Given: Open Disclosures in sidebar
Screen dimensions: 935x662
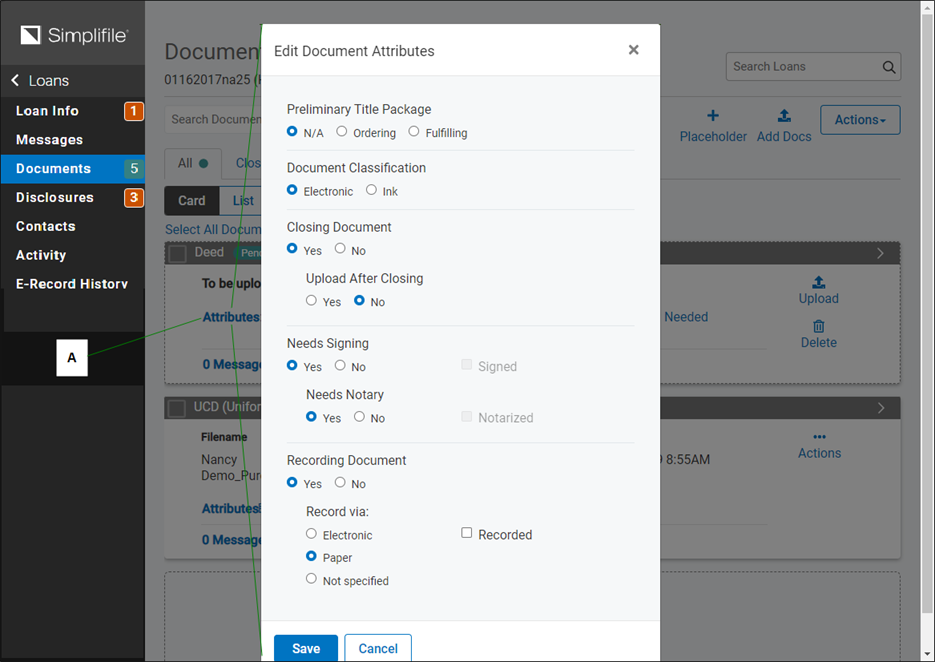Looking at the screenshot, I should point(55,197).
